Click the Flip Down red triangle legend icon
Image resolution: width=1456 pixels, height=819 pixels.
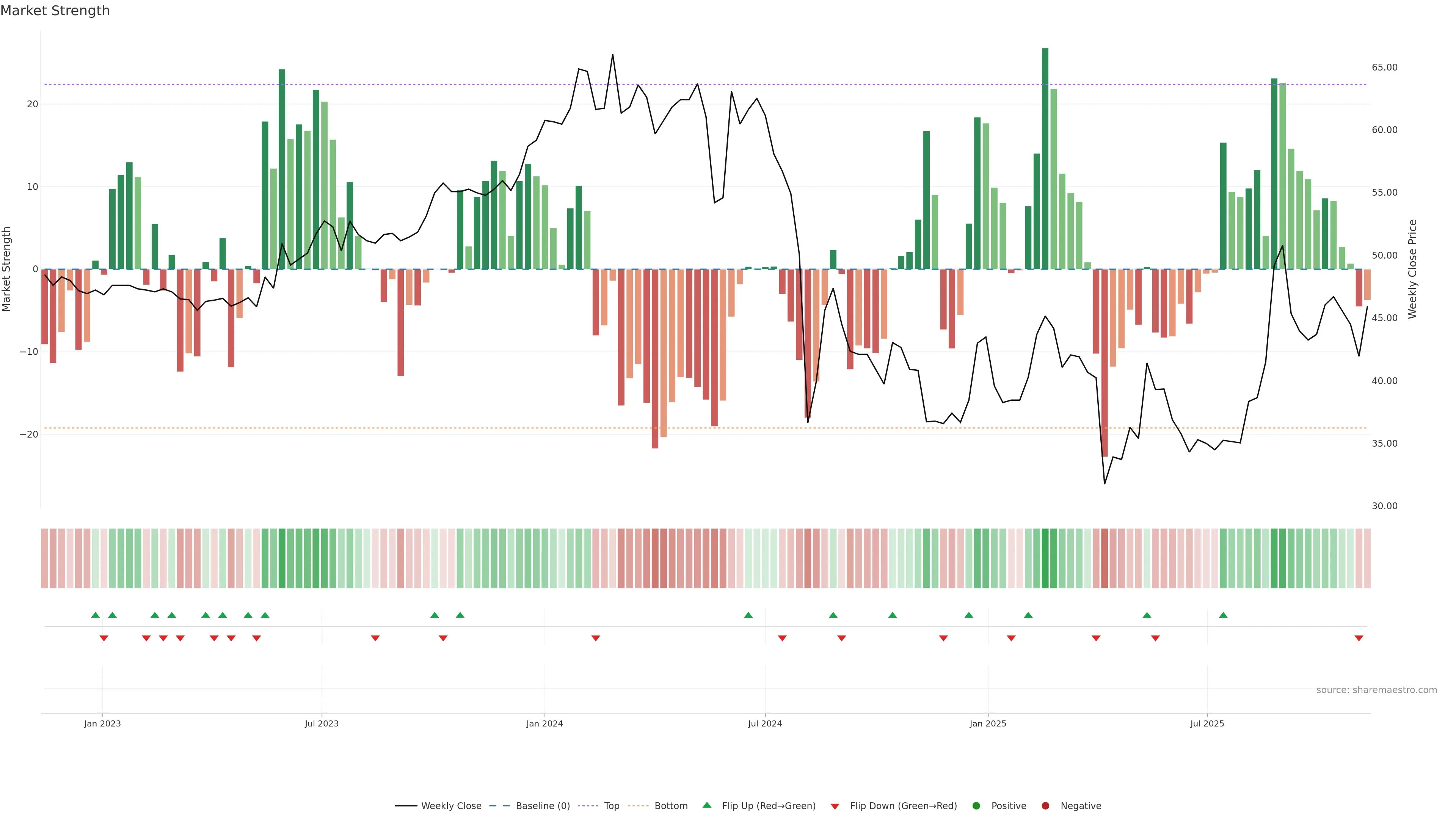tap(835, 806)
